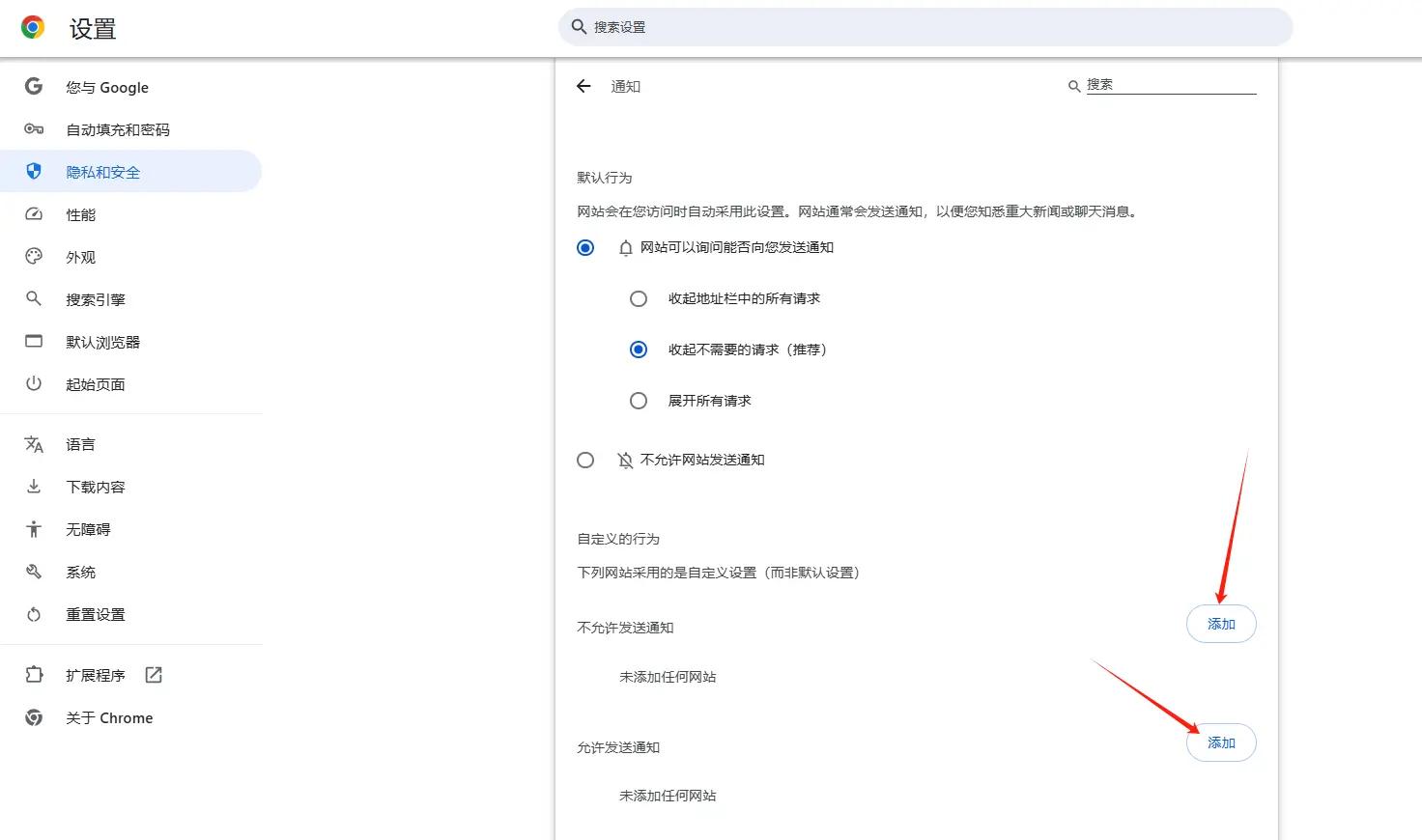Click the power icon beside 起始页面
1422x840 pixels.
(34, 384)
